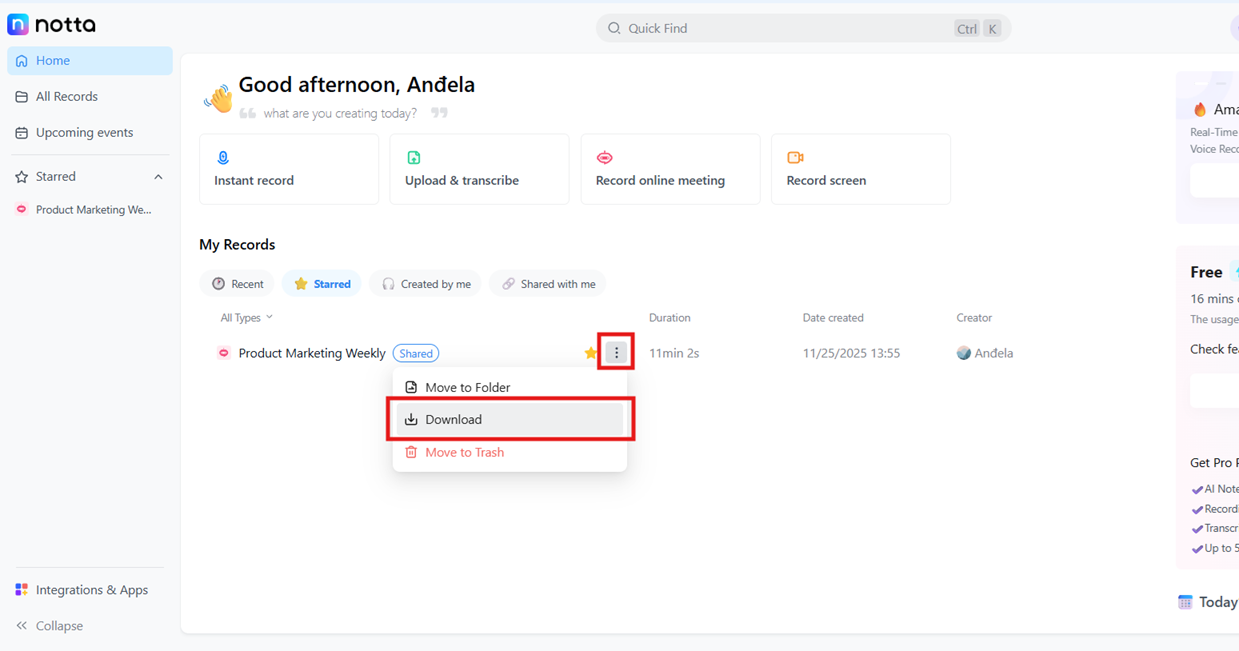Switch to the Recent records tab

click(x=238, y=284)
